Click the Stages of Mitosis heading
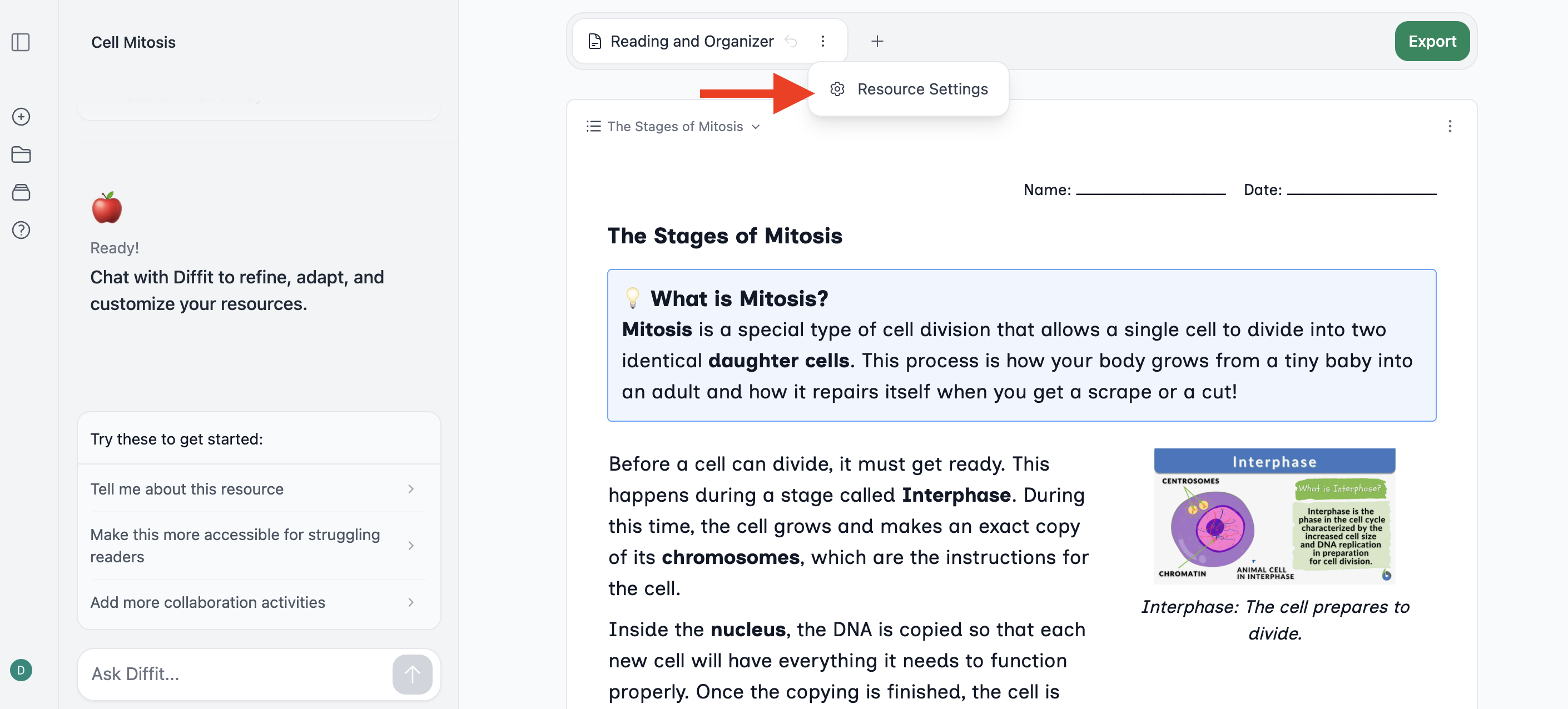Screen dimensions: 1568x709 pos(725,236)
